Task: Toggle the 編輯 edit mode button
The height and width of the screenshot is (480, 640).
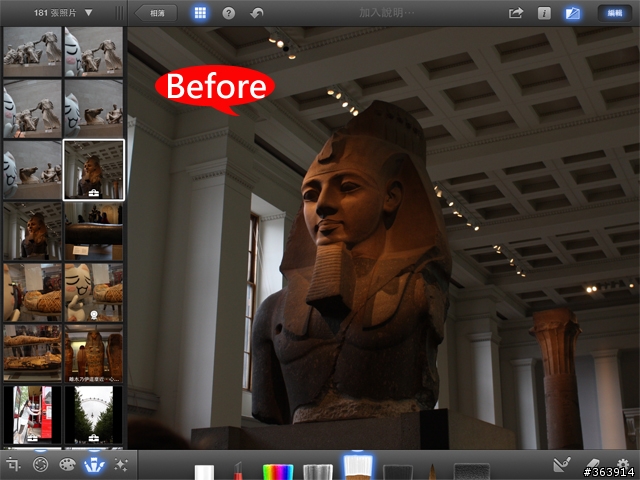Action: pyautogui.click(x=615, y=13)
